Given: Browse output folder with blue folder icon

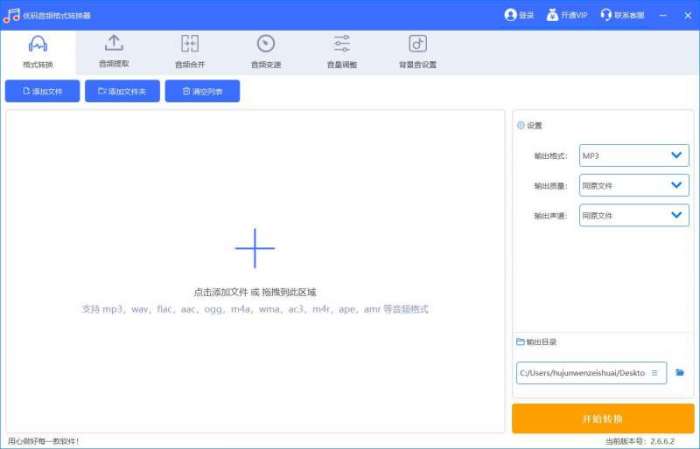Looking at the screenshot, I should (x=680, y=372).
